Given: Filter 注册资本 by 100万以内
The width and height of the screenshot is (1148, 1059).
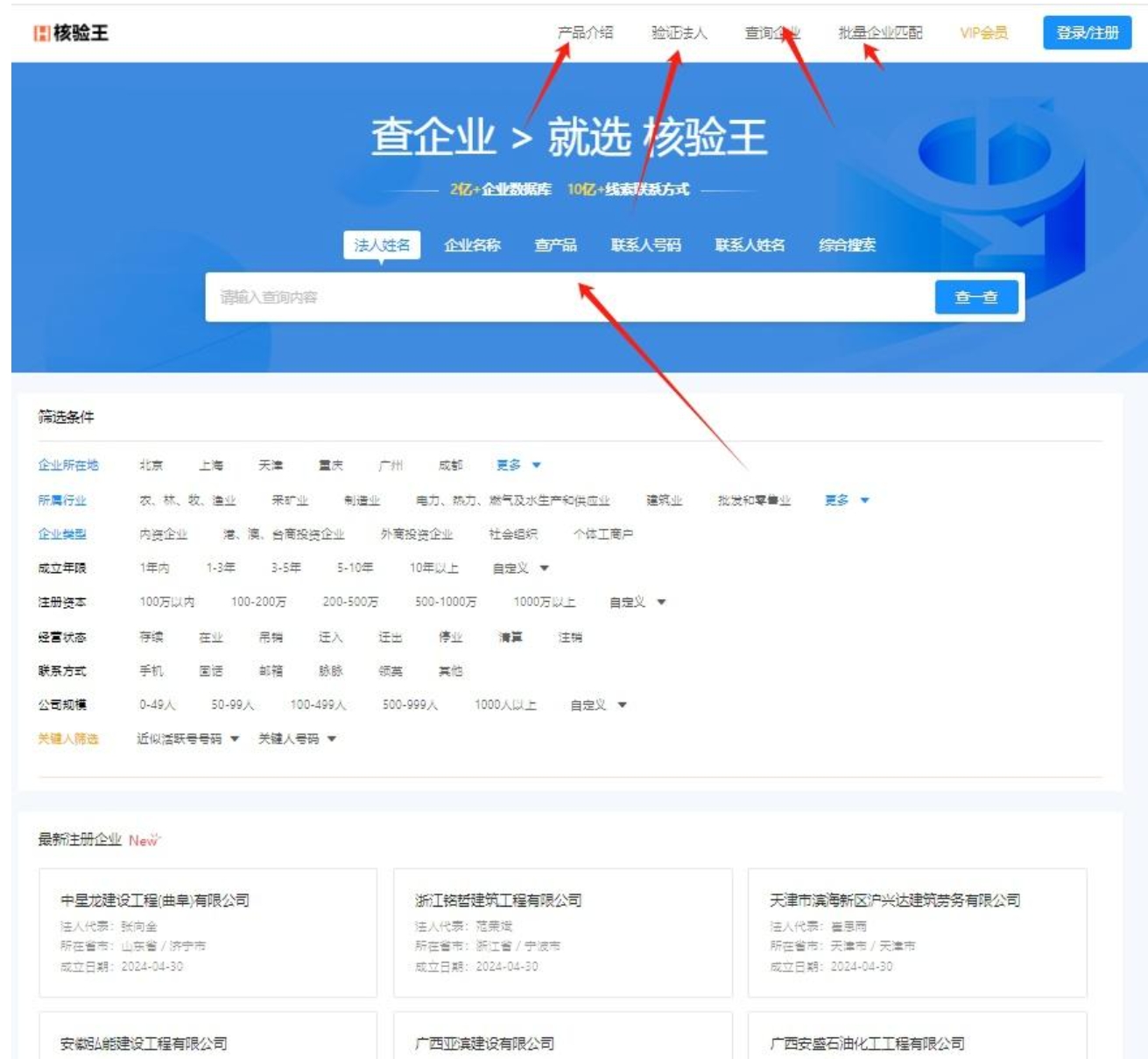Looking at the screenshot, I should [x=167, y=603].
